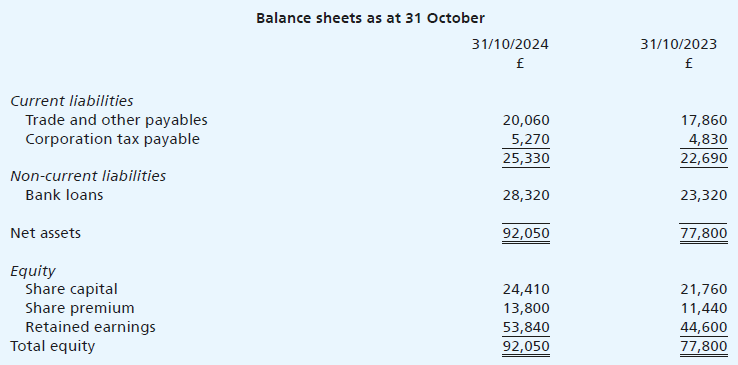The width and height of the screenshot is (738, 365).
Task: Click the Net assets label
Action: tap(45, 233)
